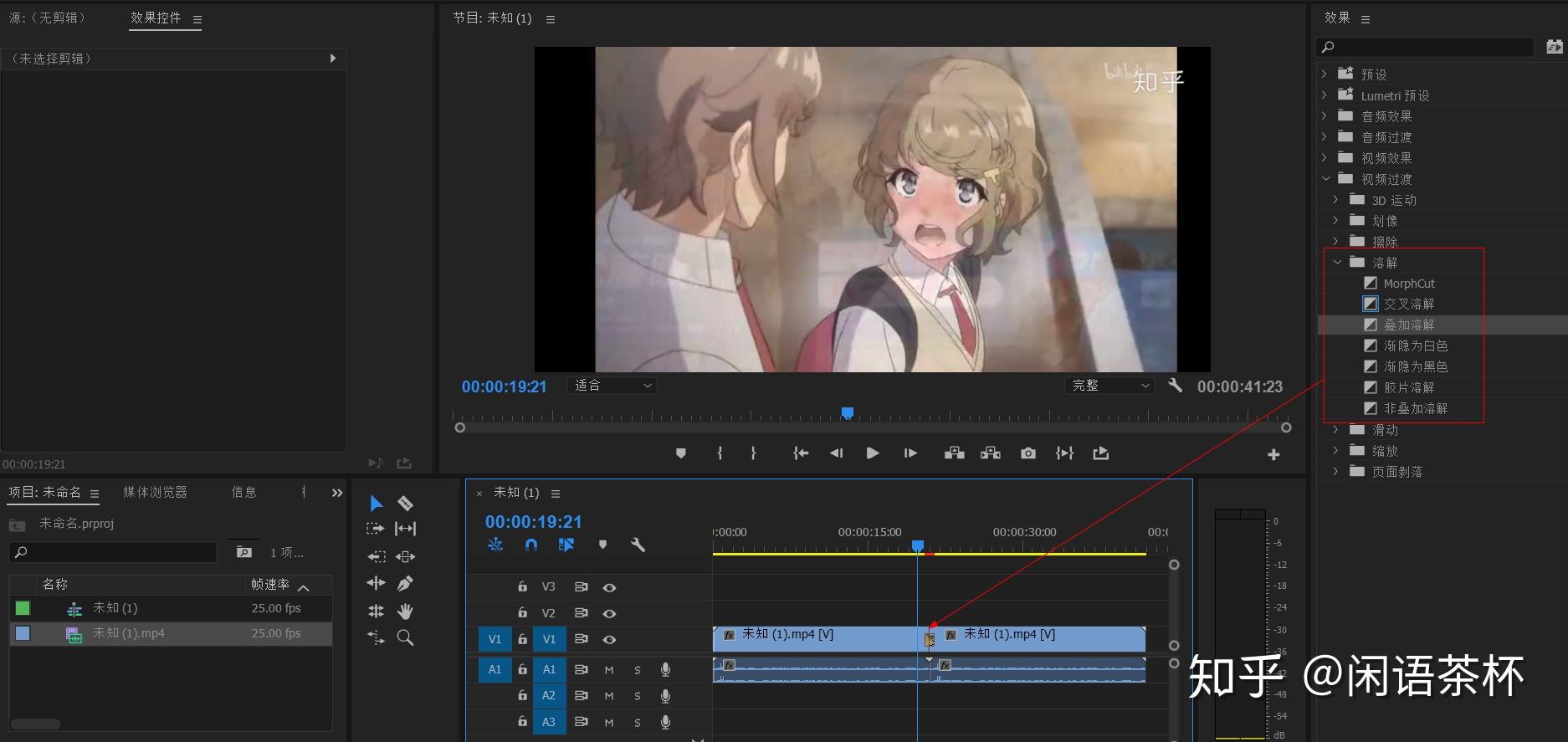Play the program monitor video
This screenshot has width=1568, height=742.
click(873, 453)
